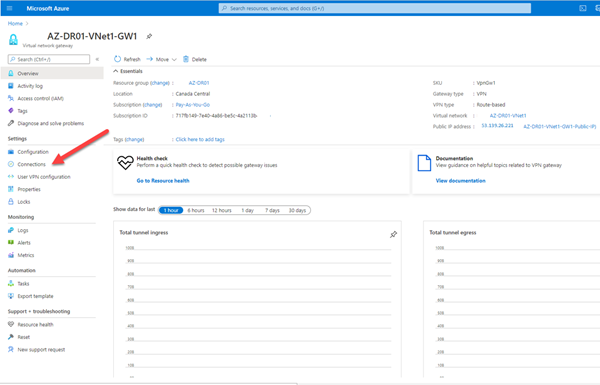Select the 1 hour time range

171,210
